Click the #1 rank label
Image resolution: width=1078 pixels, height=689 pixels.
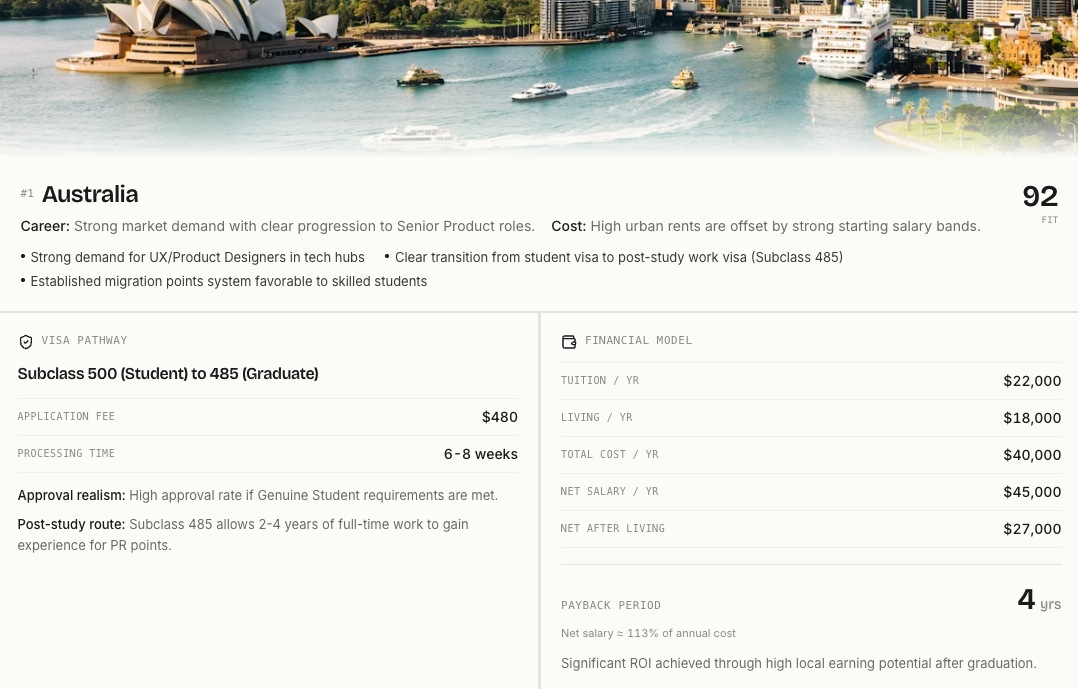[27, 193]
